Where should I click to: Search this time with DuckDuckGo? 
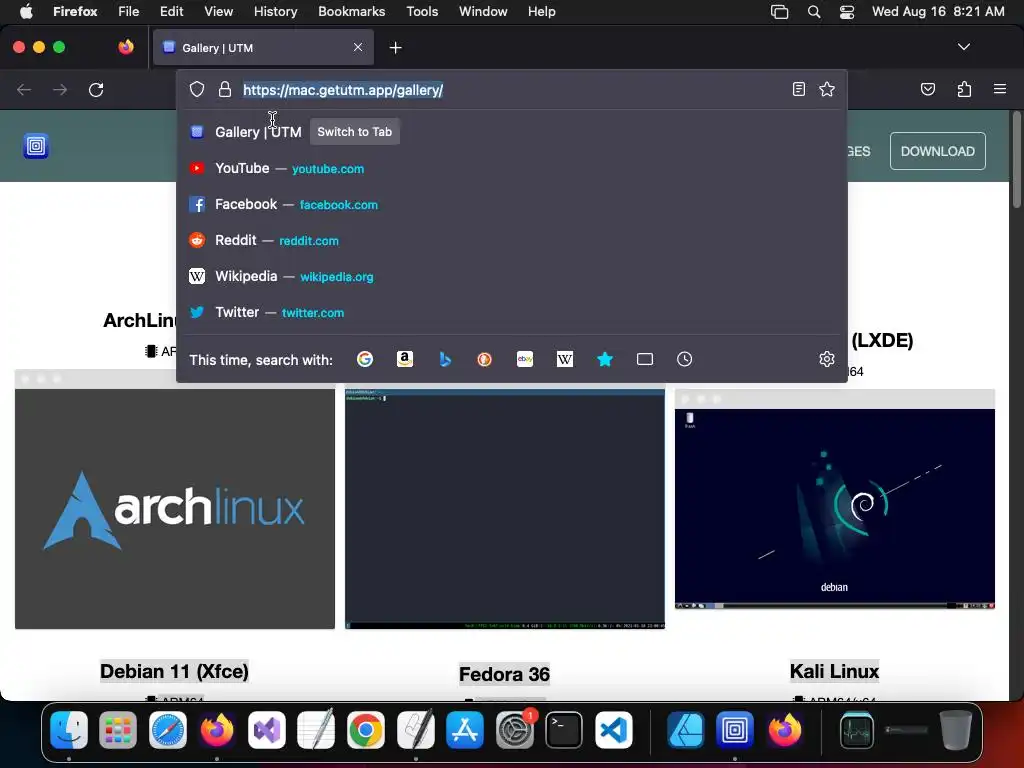click(485, 359)
